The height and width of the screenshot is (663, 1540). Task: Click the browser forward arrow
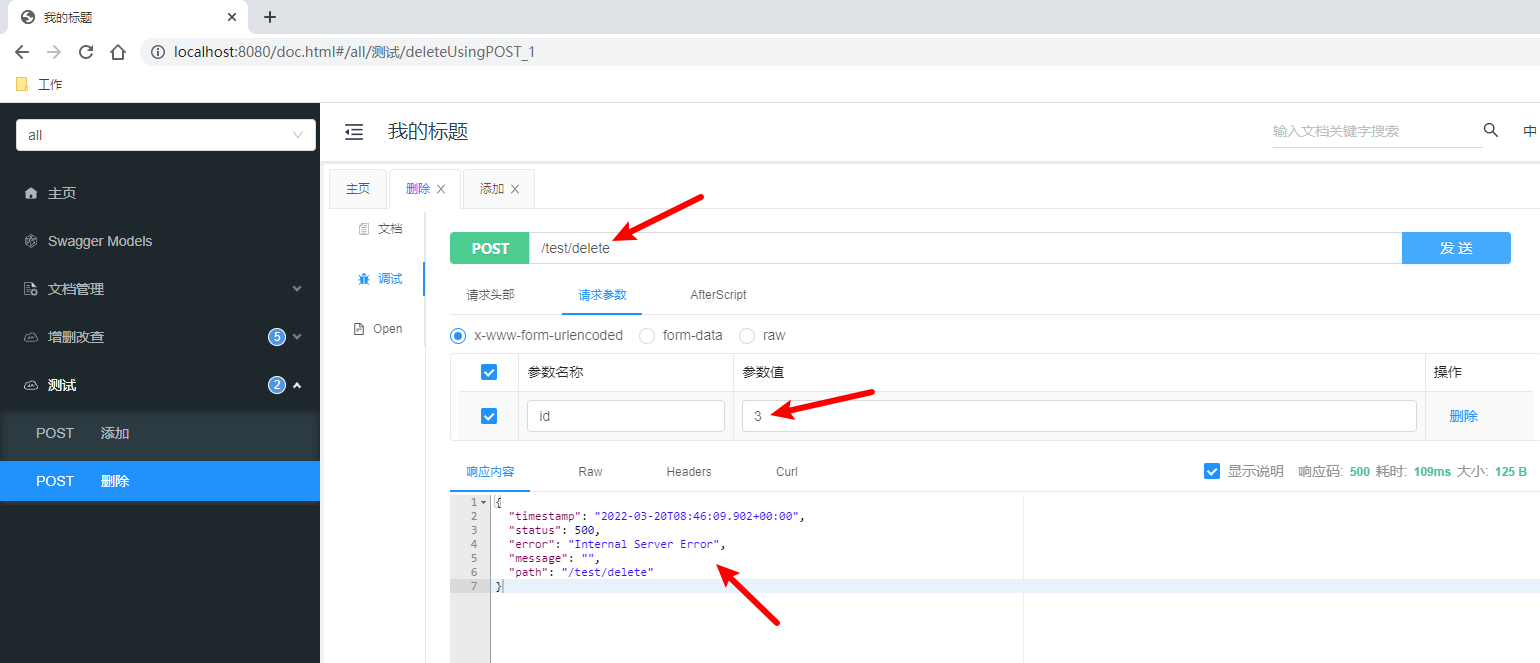(54, 52)
